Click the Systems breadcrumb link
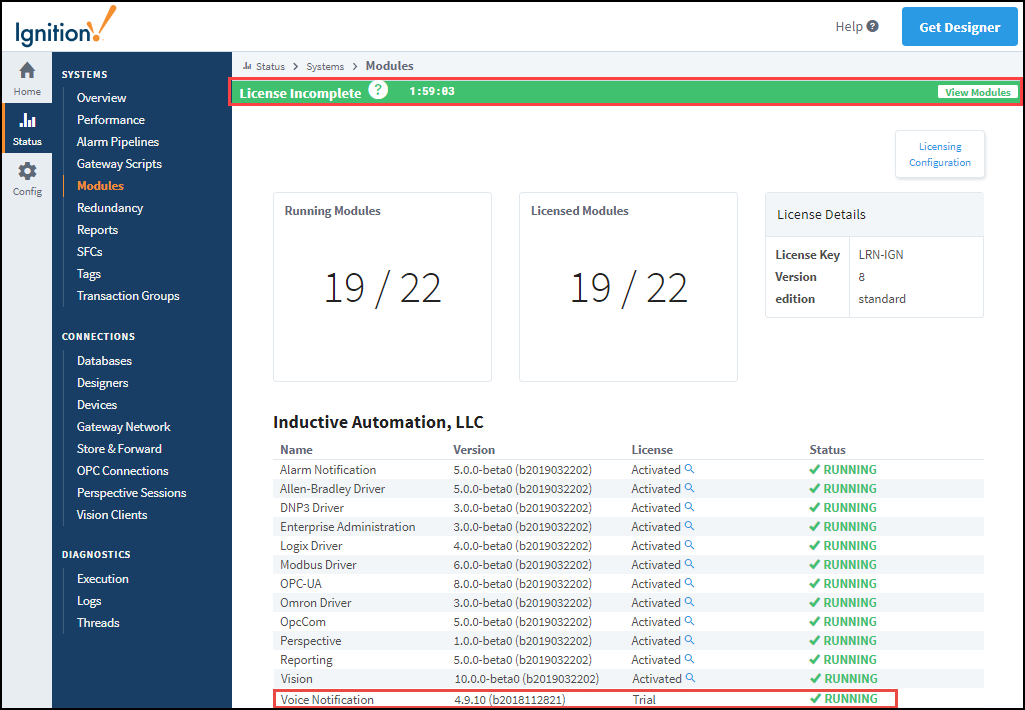1025x710 pixels. point(325,66)
